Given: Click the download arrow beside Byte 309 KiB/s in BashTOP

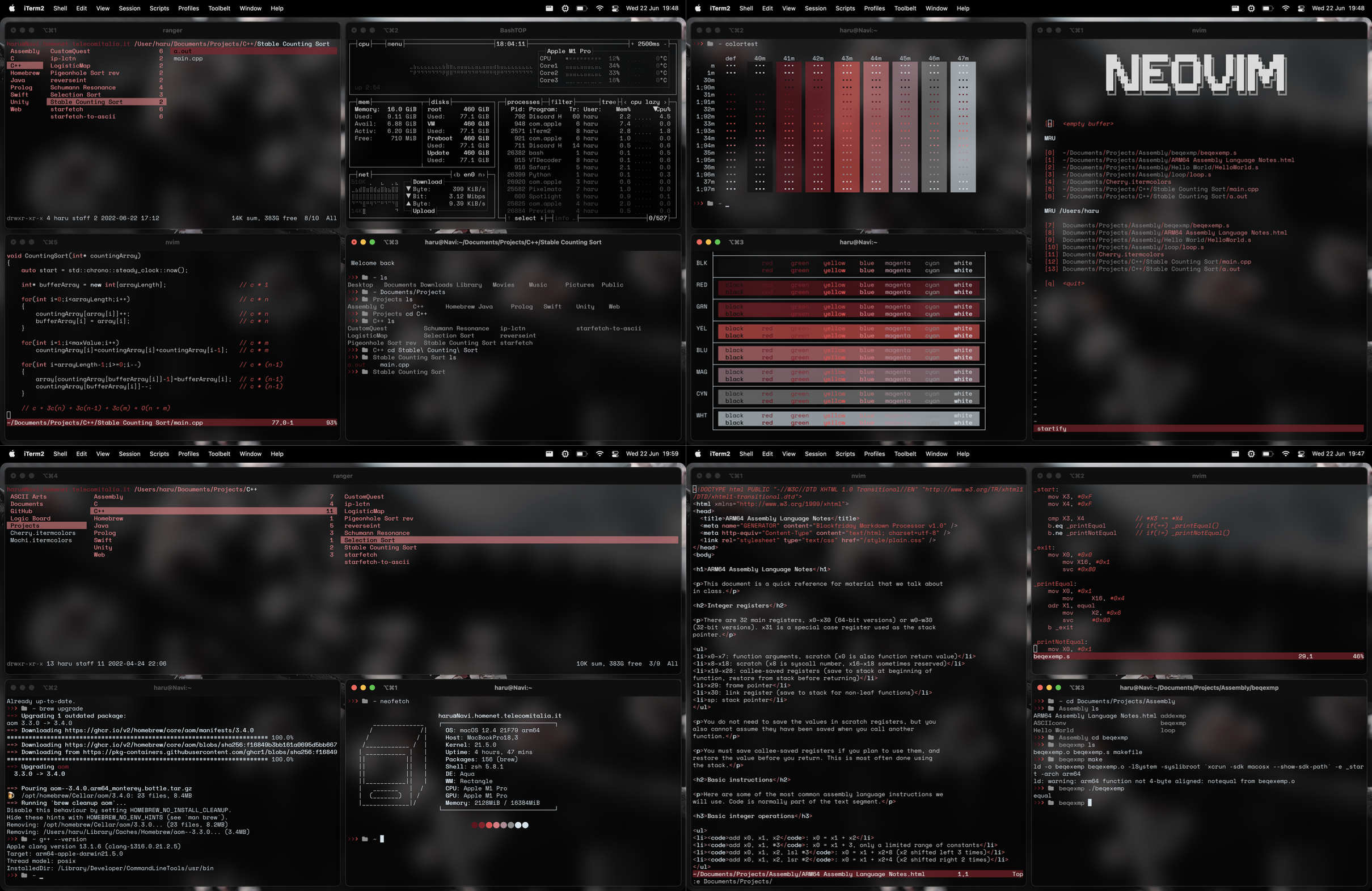Looking at the screenshot, I should click(x=409, y=189).
